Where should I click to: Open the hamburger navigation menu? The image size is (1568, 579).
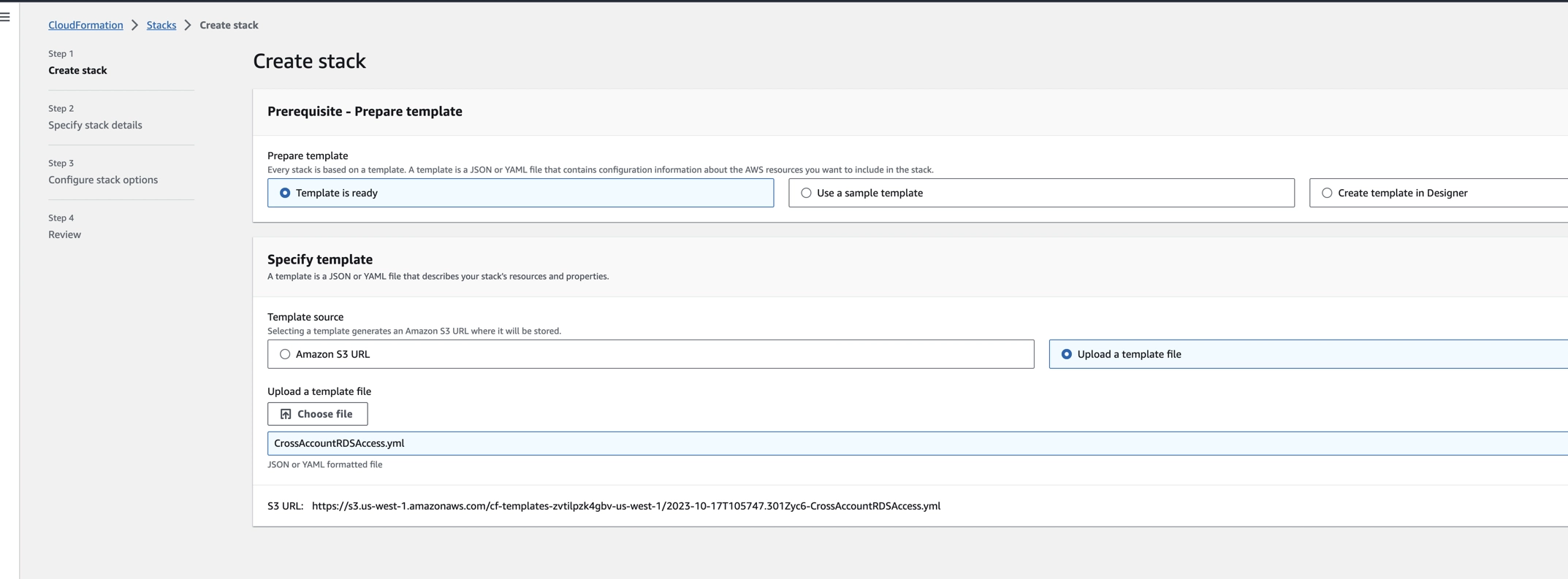point(5,17)
